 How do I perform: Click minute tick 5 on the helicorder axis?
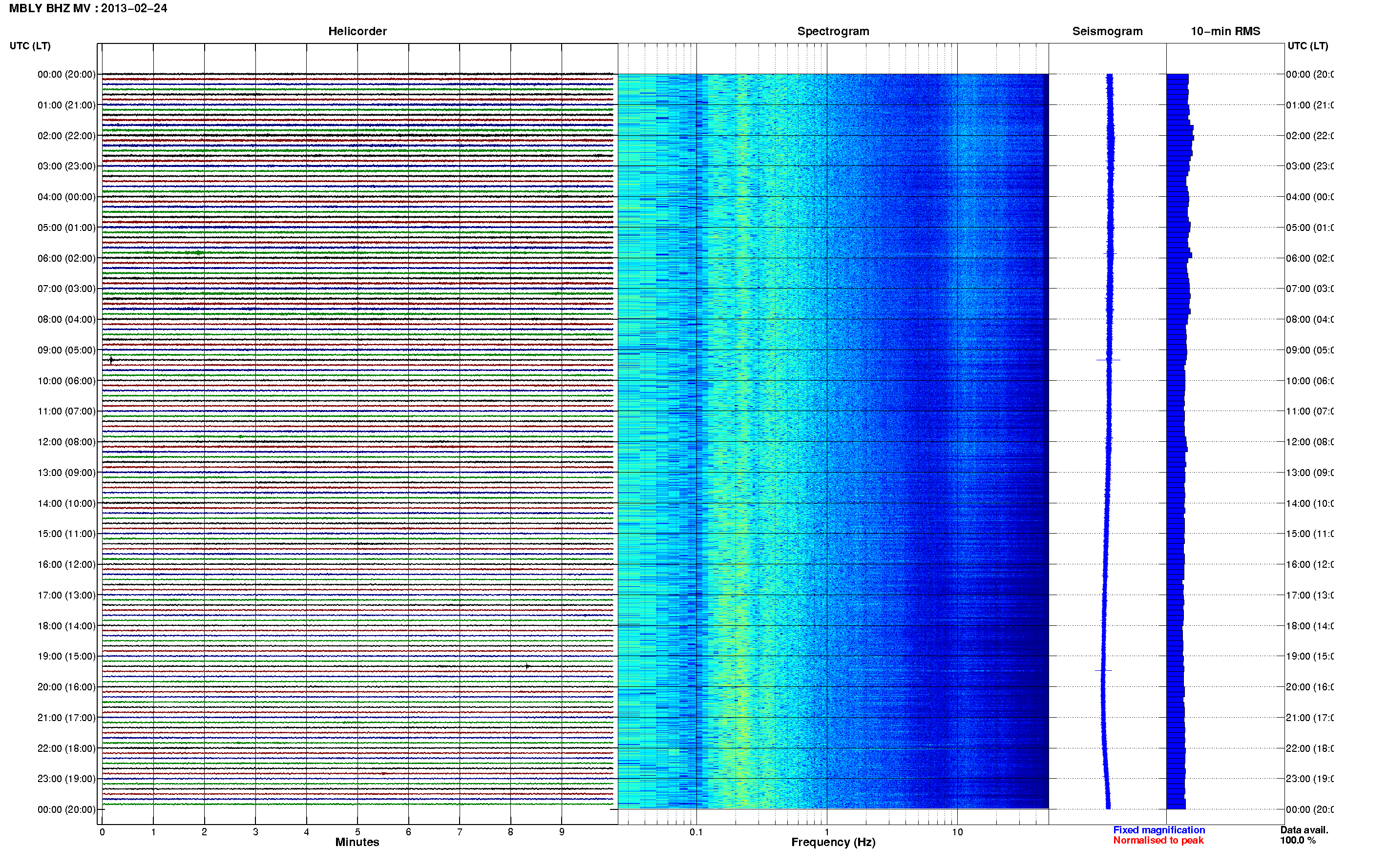pyautogui.click(x=357, y=831)
